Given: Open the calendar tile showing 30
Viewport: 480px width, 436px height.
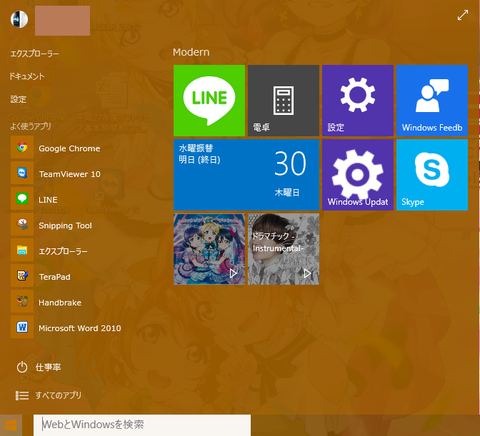Looking at the screenshot, I should (246, 175).
